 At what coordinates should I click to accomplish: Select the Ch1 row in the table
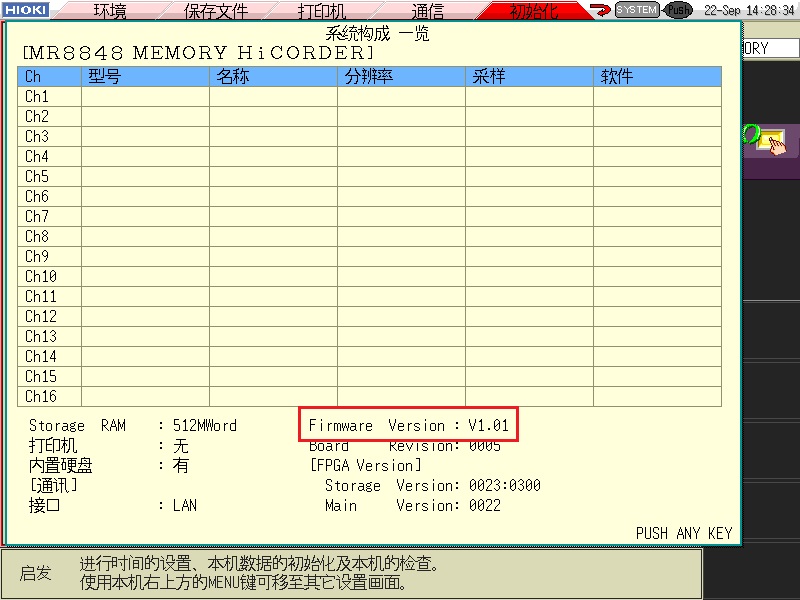tap(370, 97)
